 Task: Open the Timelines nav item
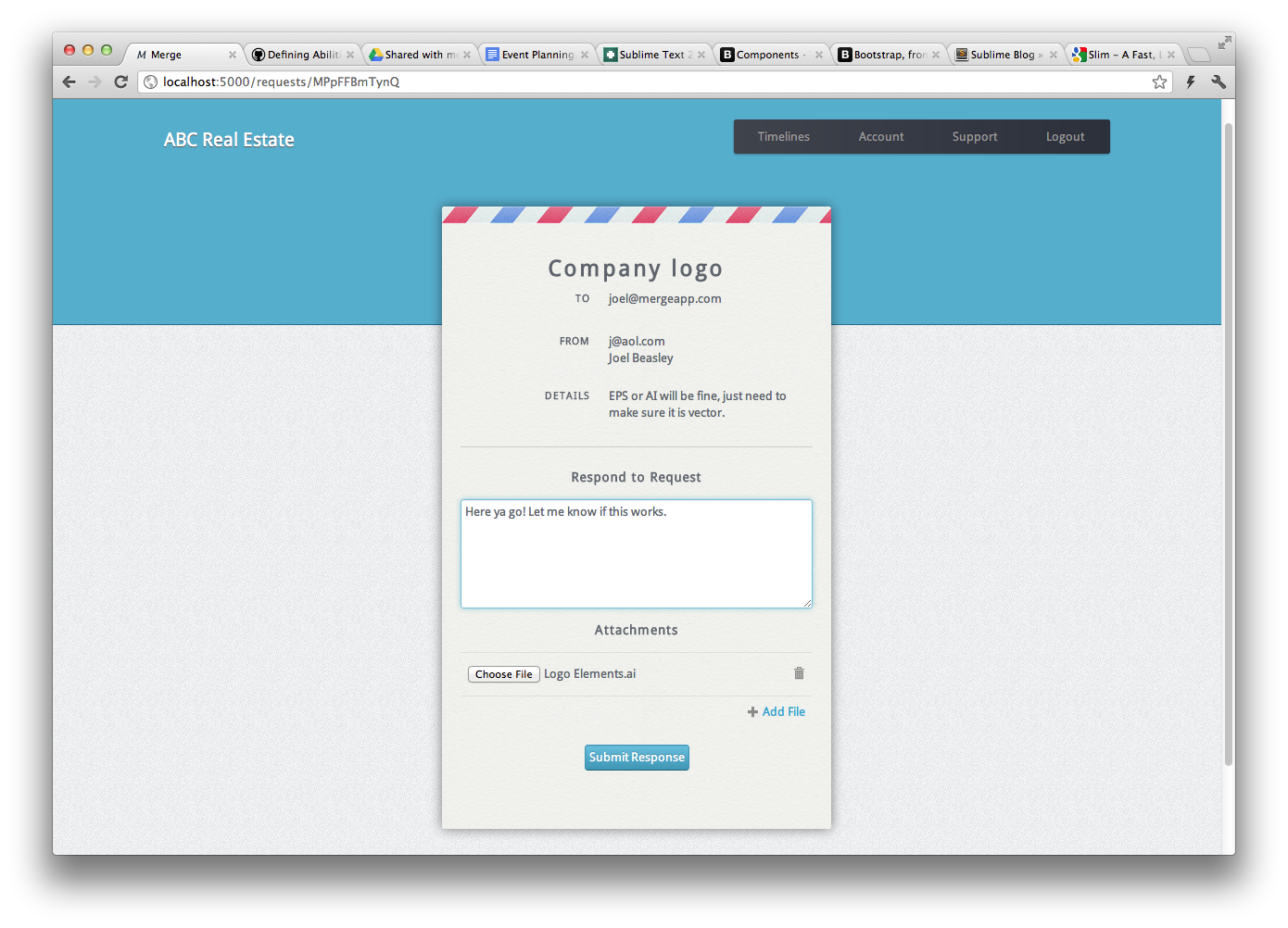(x=783, y=137)
